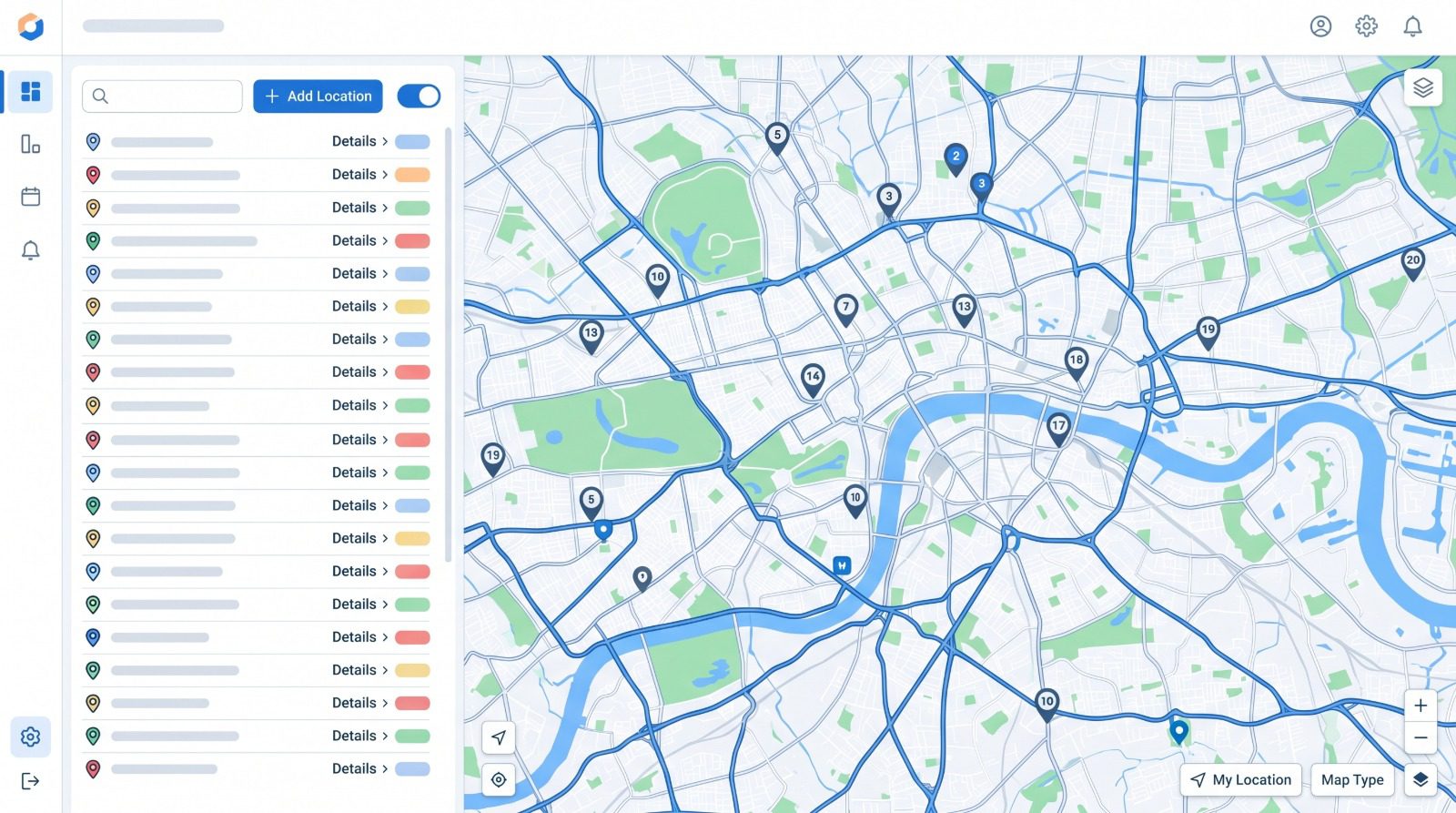The width and height of the screenshot is (1456, 813).
Task: Click the navigation arrow button on map
Action: tap(499, 737)
